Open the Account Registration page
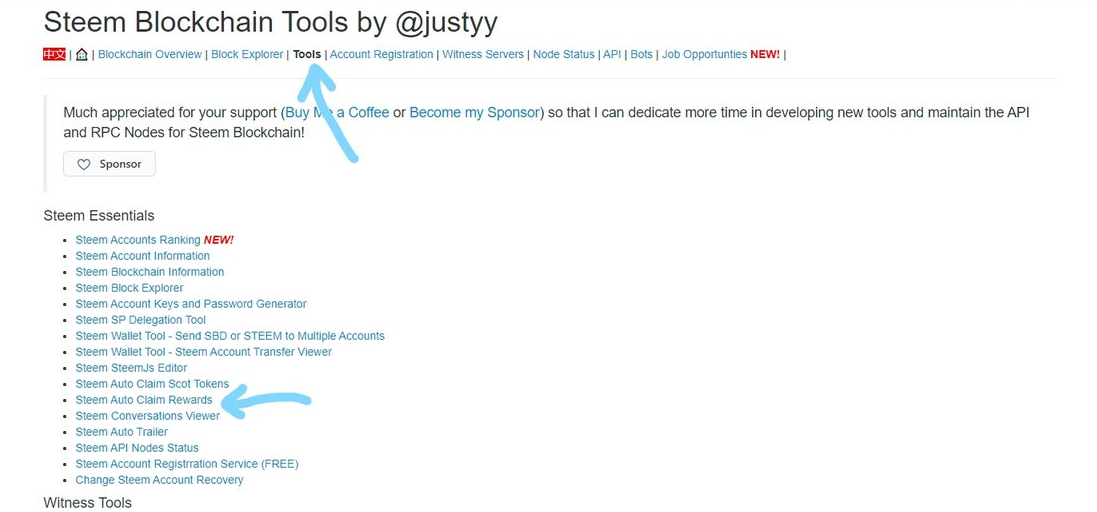The image size is (1097, 512). click(x=381, y=55)
